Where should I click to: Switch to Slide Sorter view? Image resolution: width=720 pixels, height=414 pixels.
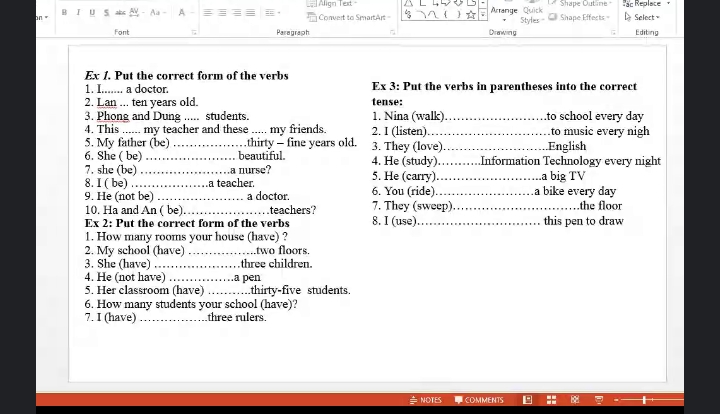point(551,400)
